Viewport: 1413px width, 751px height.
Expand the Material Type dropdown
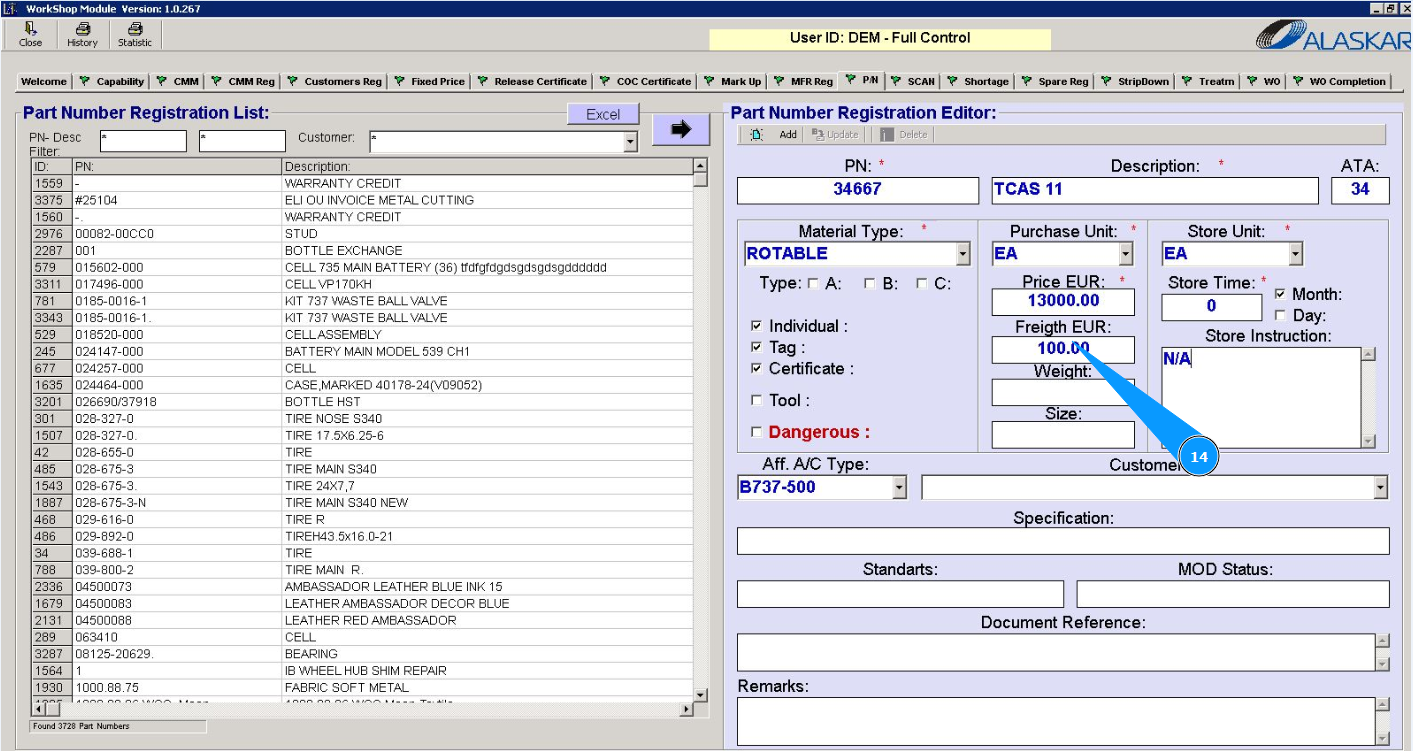pyautogui.click(x=962, y=254)
